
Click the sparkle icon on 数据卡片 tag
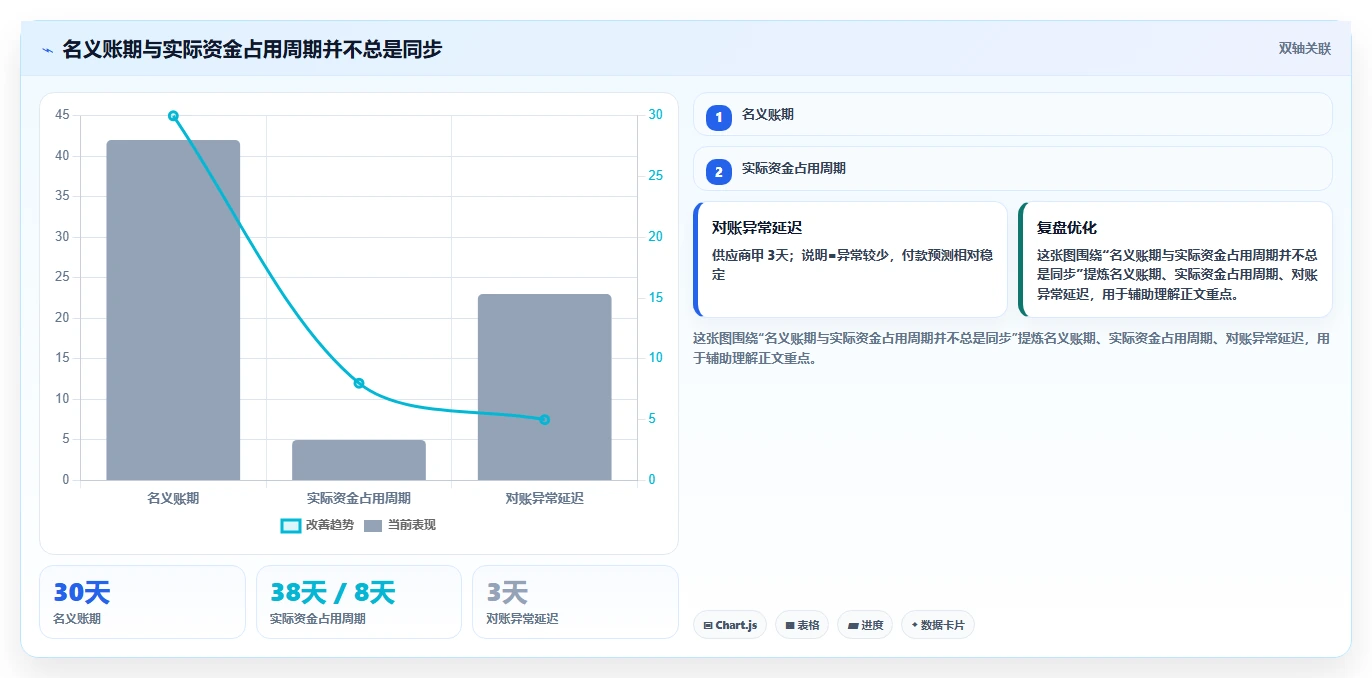point(914,625)
